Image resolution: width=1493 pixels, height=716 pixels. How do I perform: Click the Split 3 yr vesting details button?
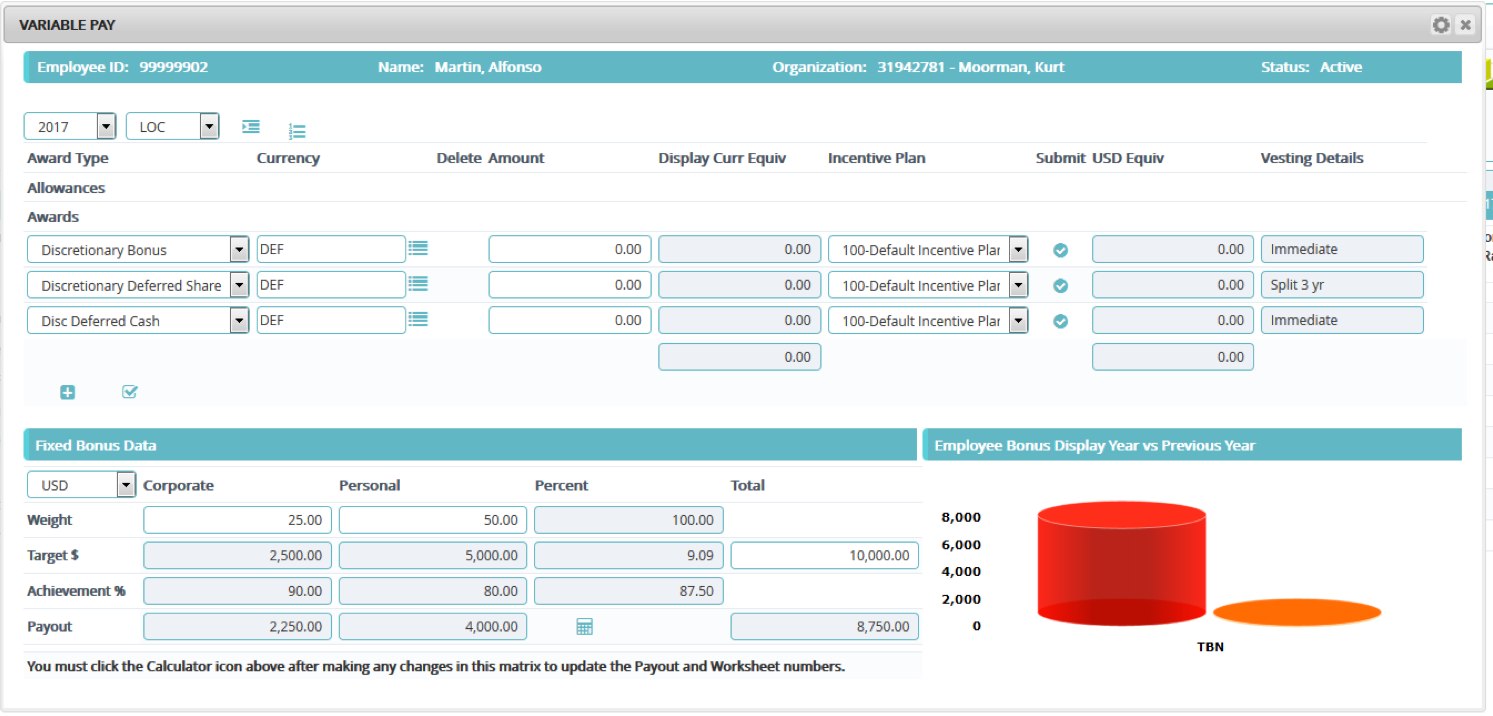tap(1342, 284)
